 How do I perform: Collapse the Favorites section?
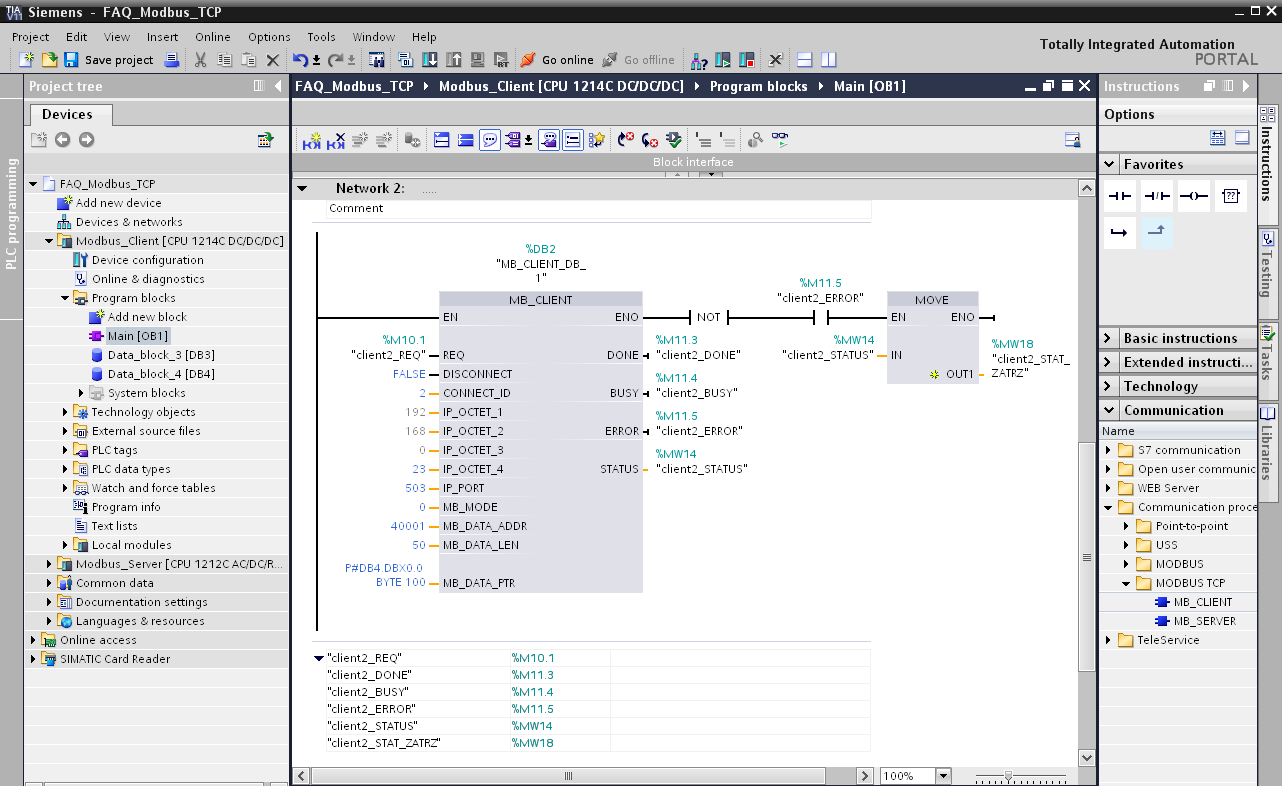pos(1110,164)
